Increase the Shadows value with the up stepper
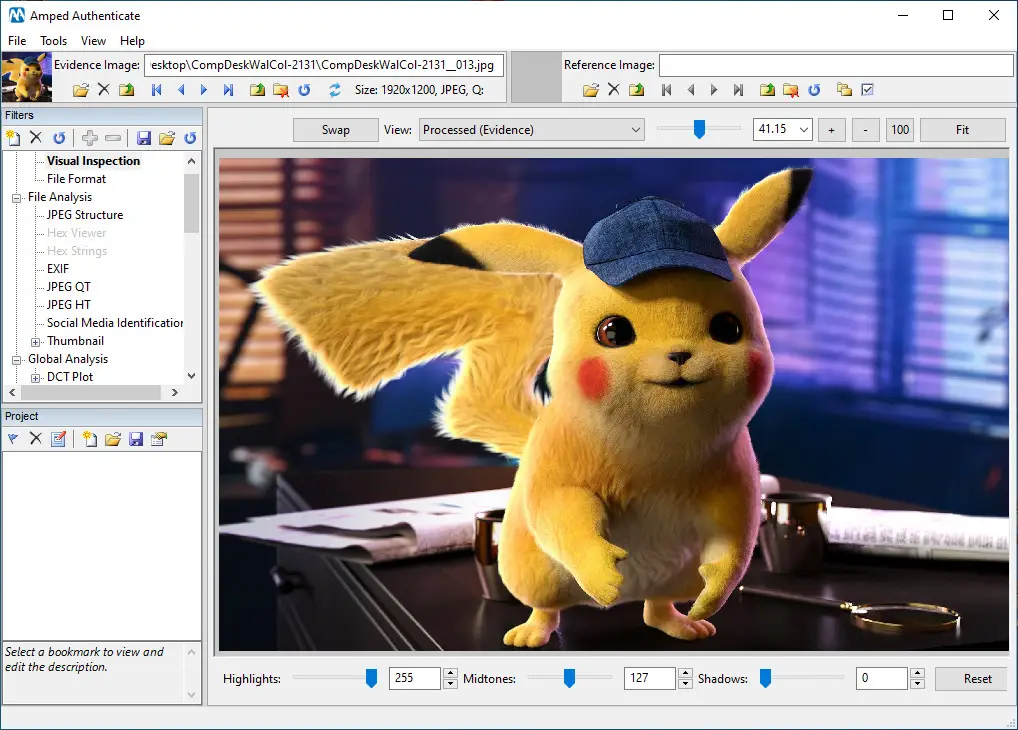 pos(917,673)
